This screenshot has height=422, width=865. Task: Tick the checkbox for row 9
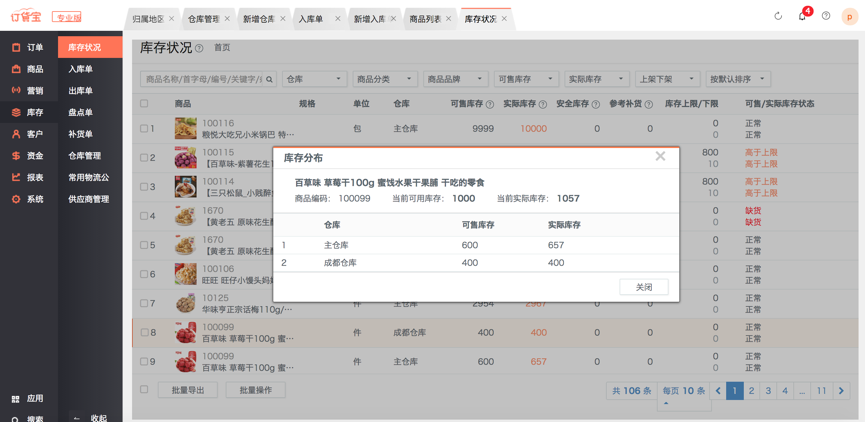(145, 362)
